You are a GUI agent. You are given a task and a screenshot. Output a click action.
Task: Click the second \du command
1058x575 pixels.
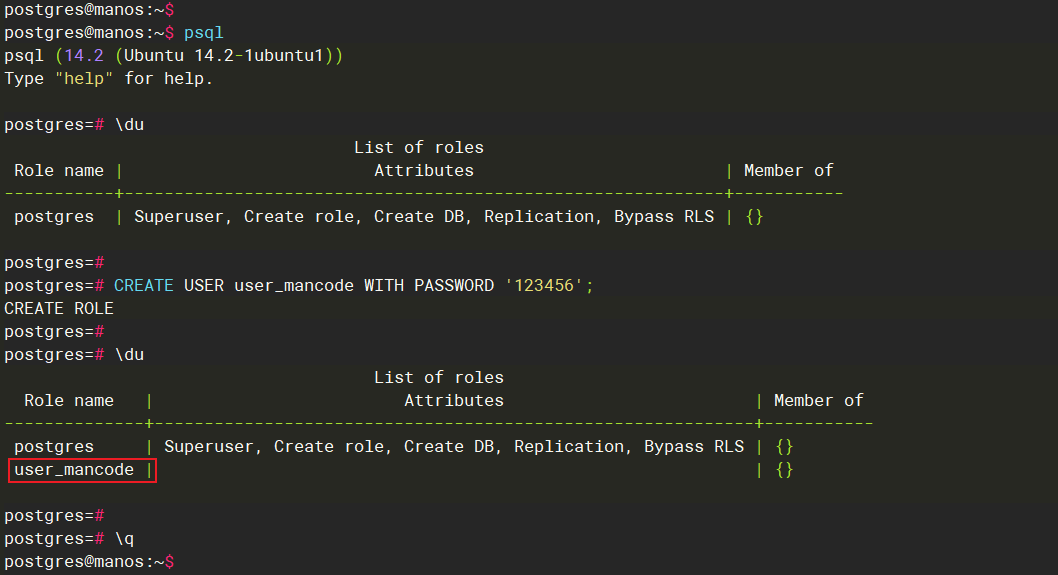coord(129,355)
